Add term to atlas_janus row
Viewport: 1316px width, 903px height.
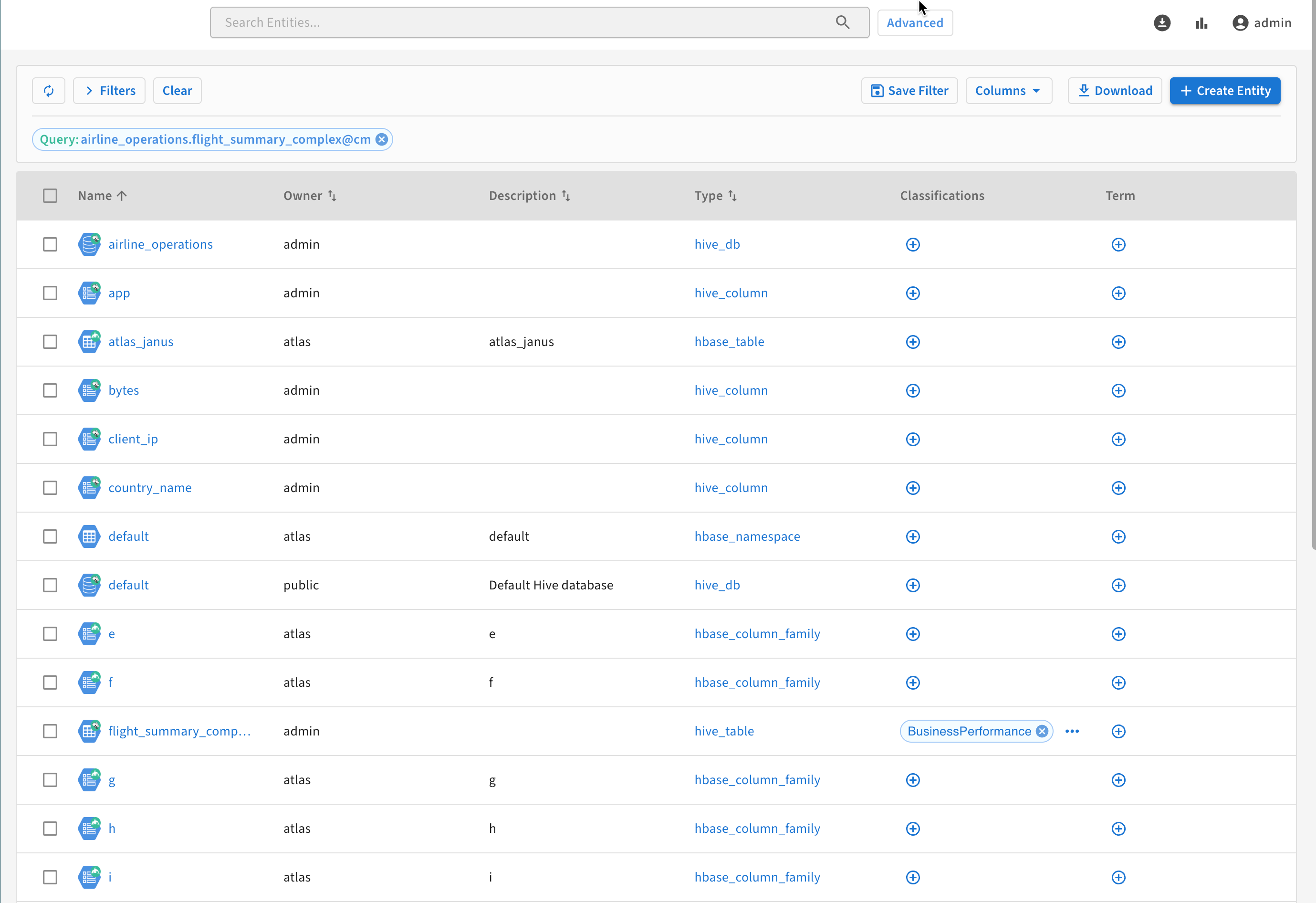click(1118, 342)
